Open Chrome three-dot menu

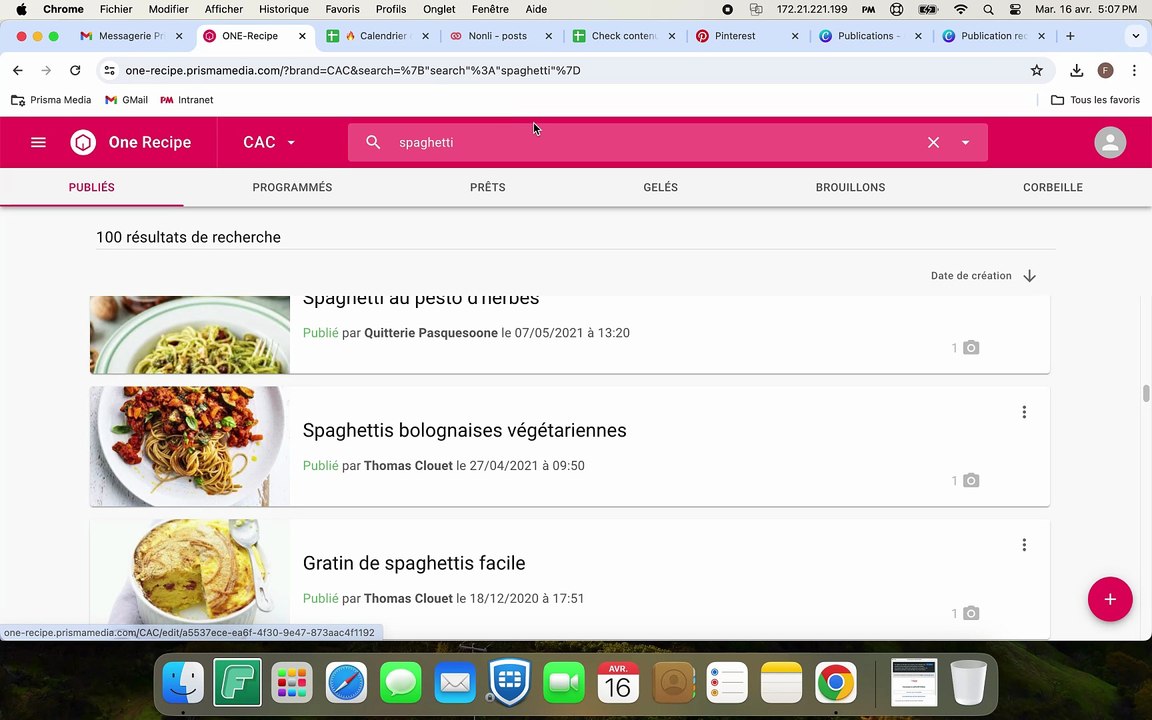(1134, 71)
